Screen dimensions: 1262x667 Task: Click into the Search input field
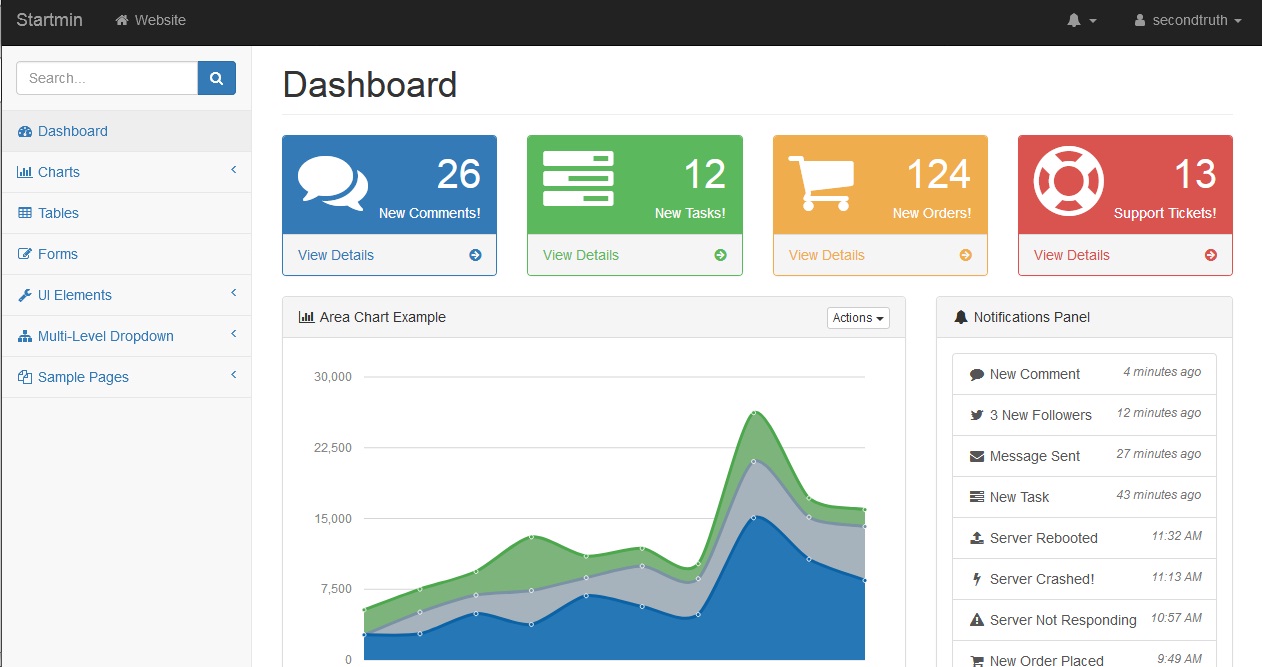[x=107, y=78]
